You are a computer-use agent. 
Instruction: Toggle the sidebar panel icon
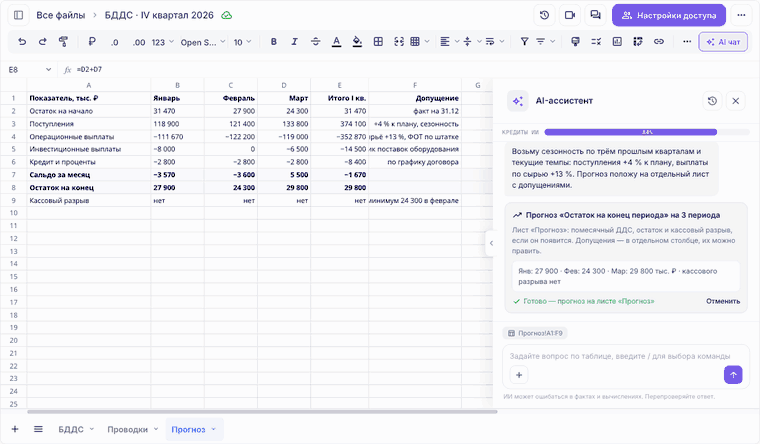pyautogui.click(x=18, y=15)
